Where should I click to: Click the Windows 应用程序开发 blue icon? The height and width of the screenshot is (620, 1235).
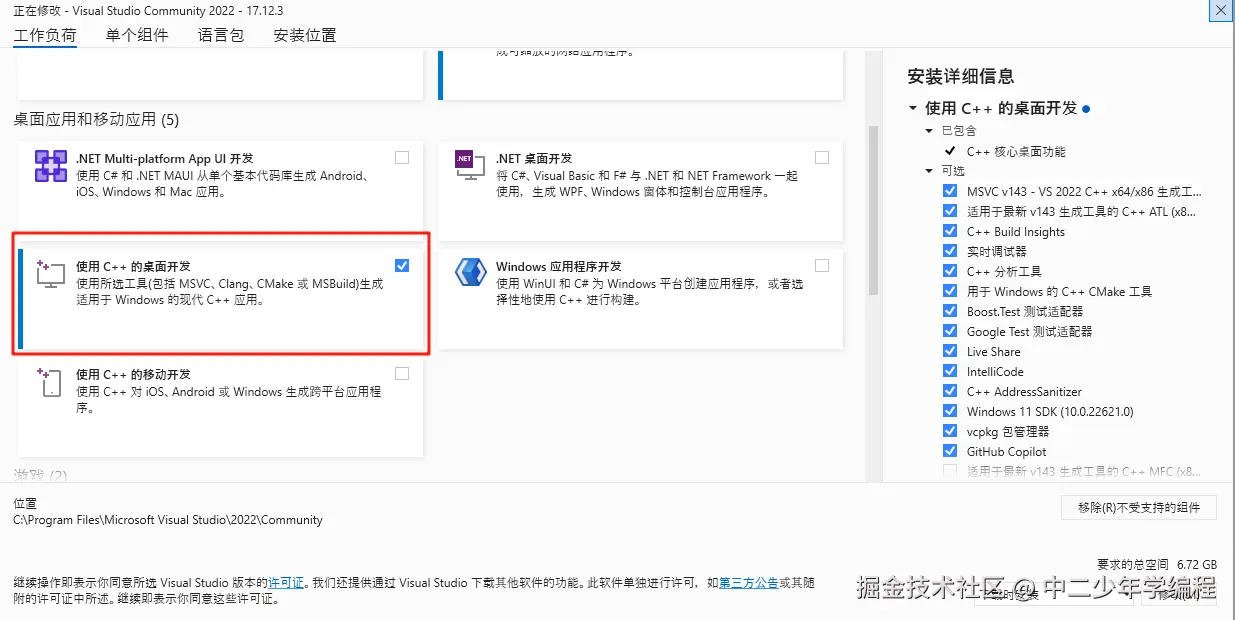pyautogui.click(x=470, y=273)
